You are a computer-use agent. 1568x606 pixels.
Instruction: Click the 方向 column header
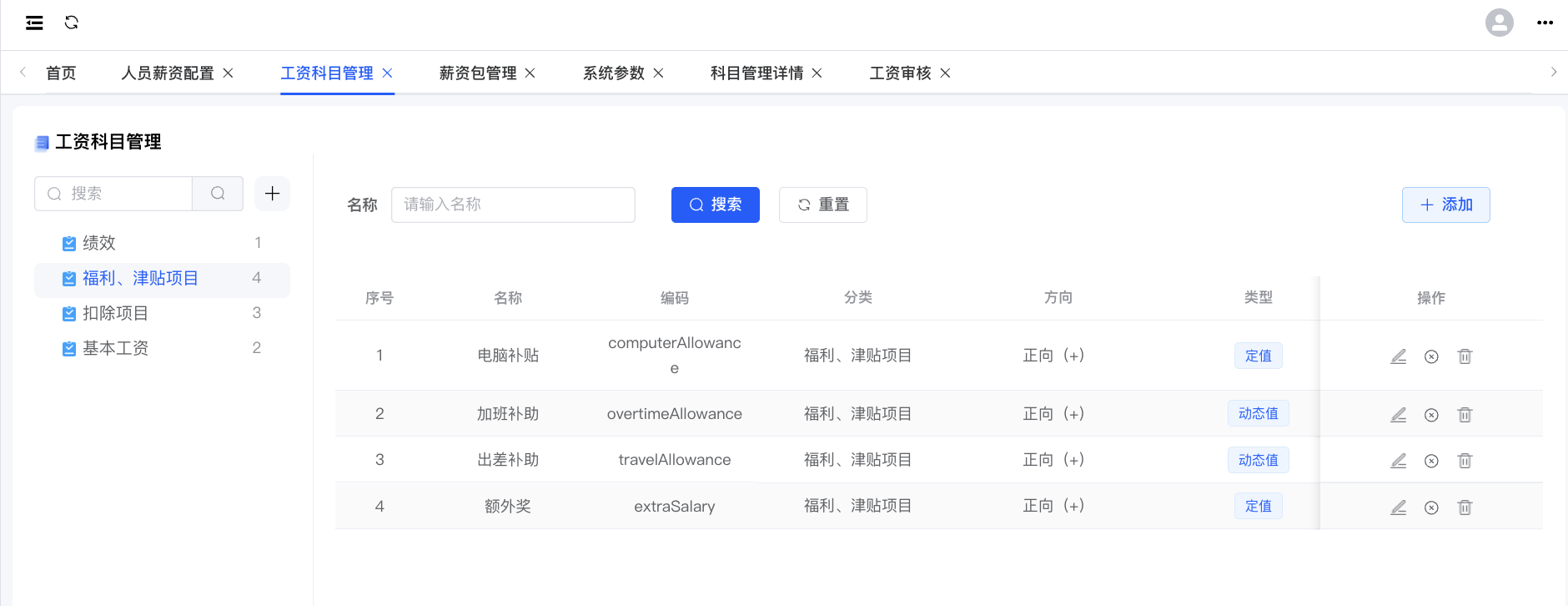pyautogui.click(x=1058, y=298)
